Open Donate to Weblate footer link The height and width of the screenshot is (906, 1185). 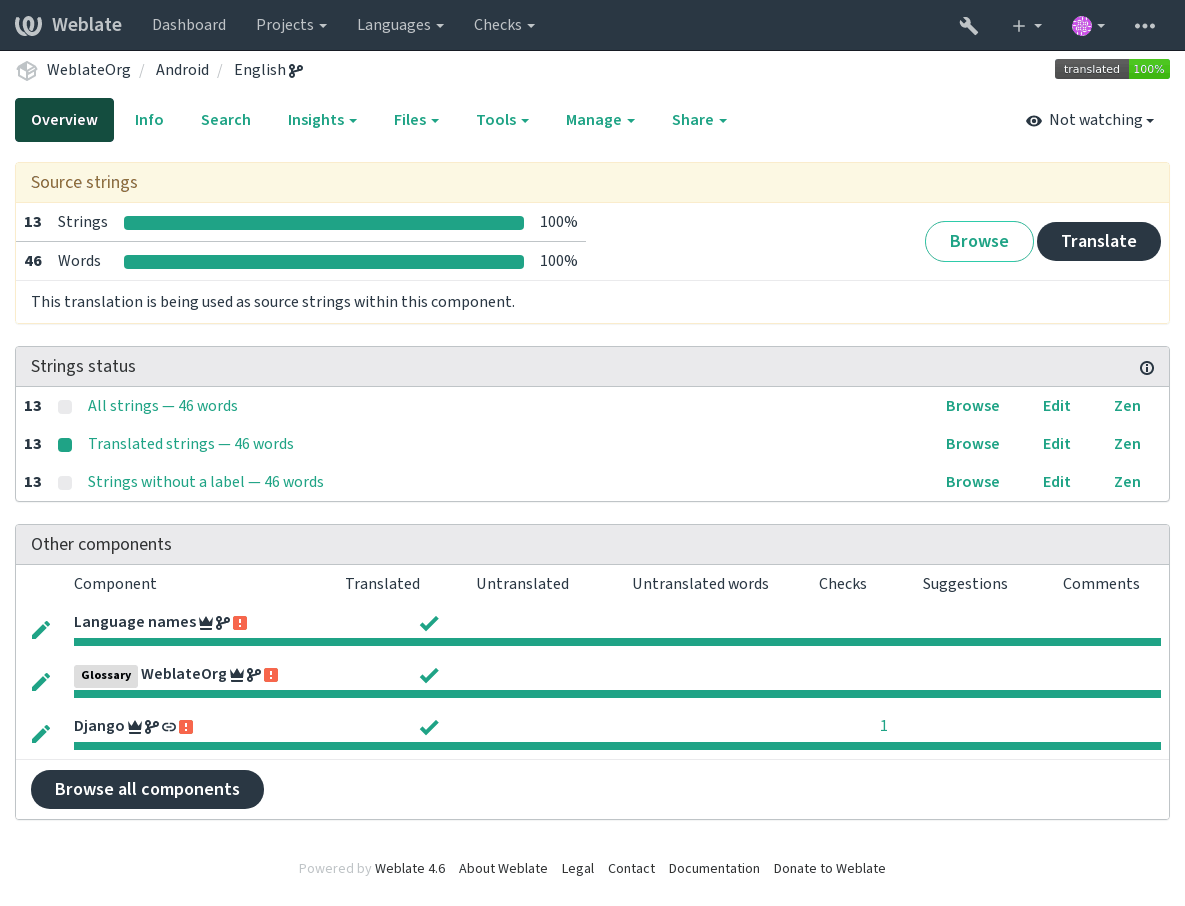829,869
